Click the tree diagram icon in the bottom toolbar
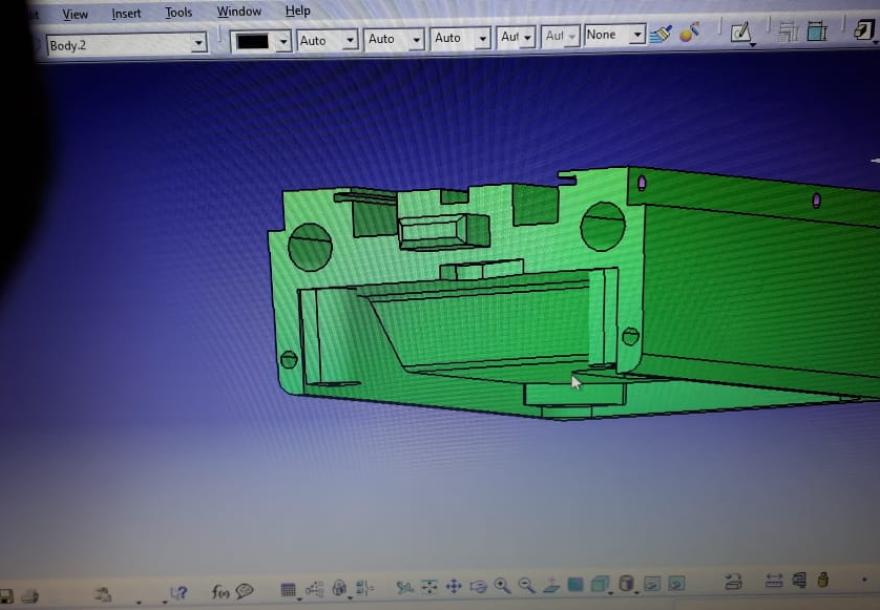 tap(314, 589)
